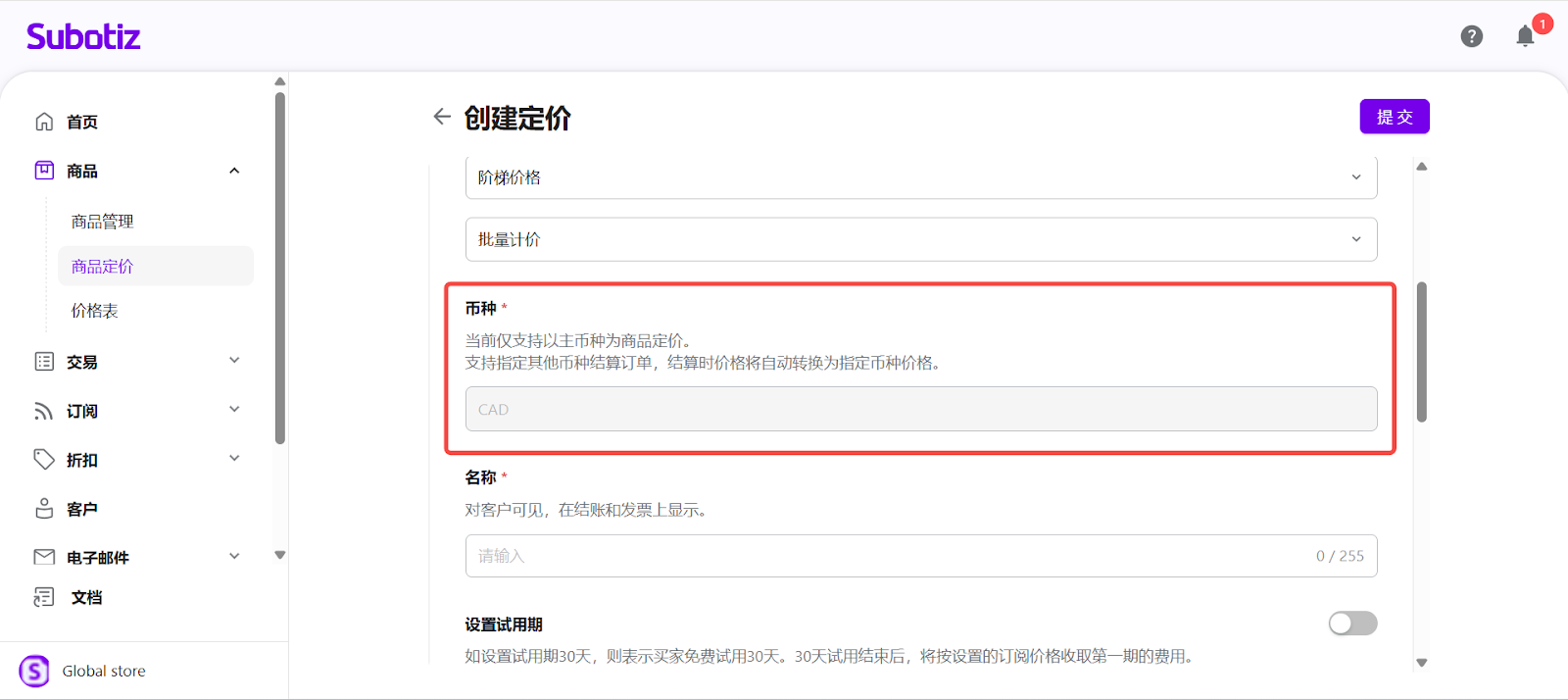Expand the 订阅 sidebar menu

tap(234, 410)
